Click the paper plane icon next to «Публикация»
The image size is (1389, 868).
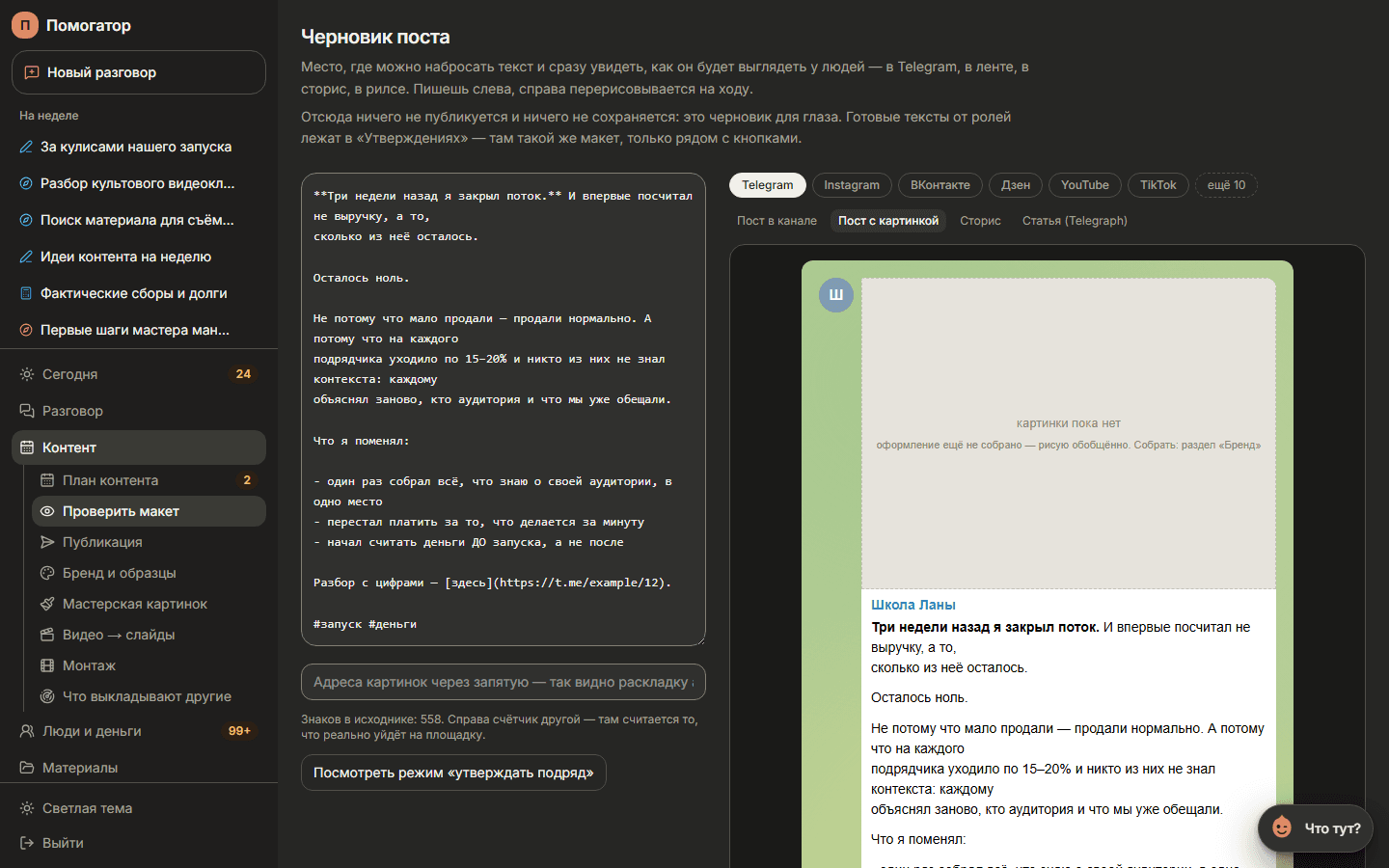[47, 542]
